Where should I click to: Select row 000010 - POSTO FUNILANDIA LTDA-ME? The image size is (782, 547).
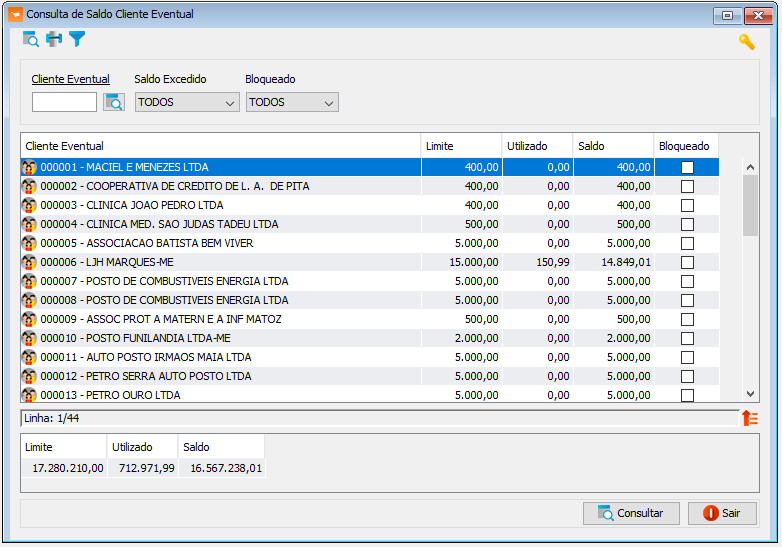pos(370,338)
